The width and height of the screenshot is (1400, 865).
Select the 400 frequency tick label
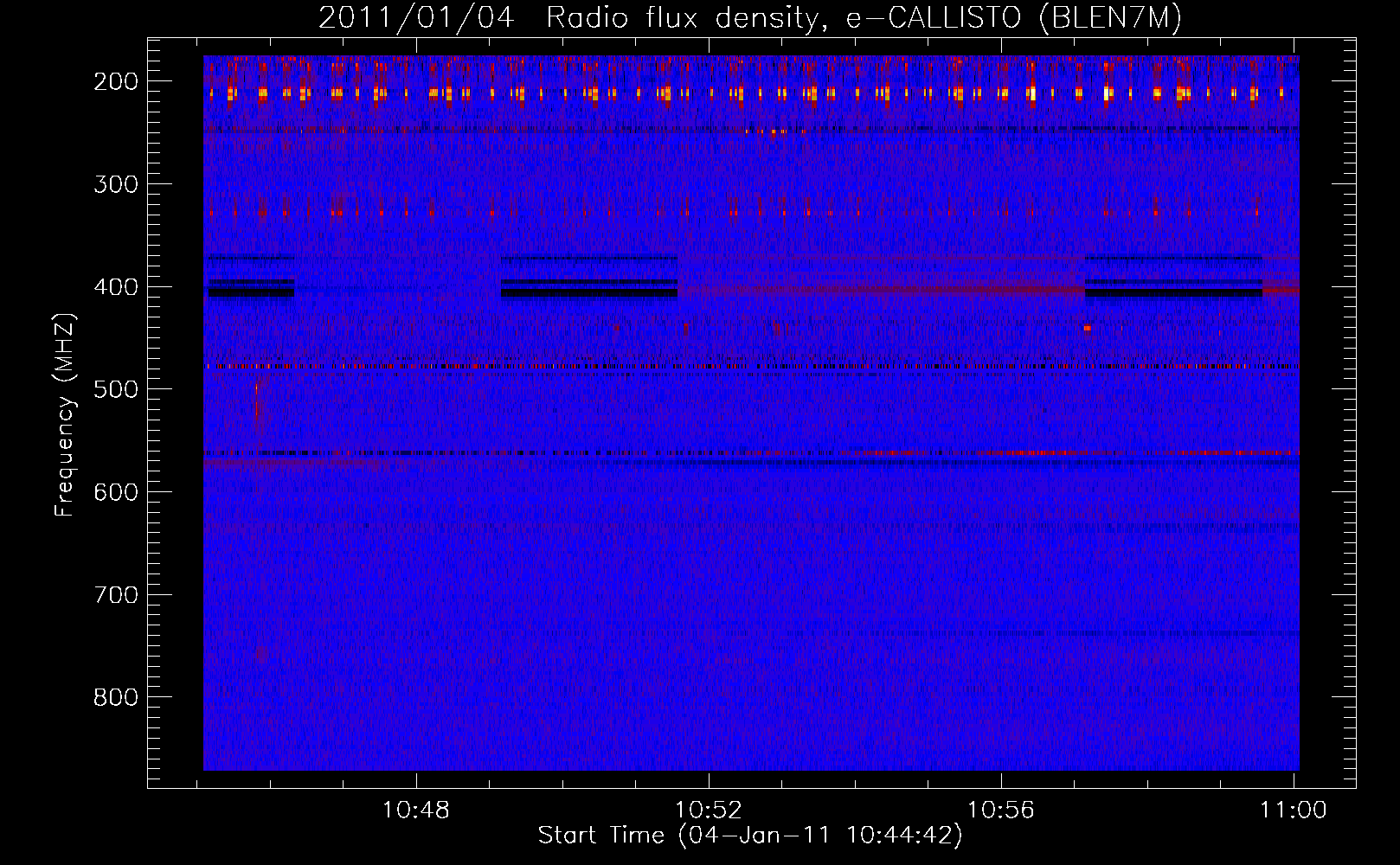pos(116,287)
